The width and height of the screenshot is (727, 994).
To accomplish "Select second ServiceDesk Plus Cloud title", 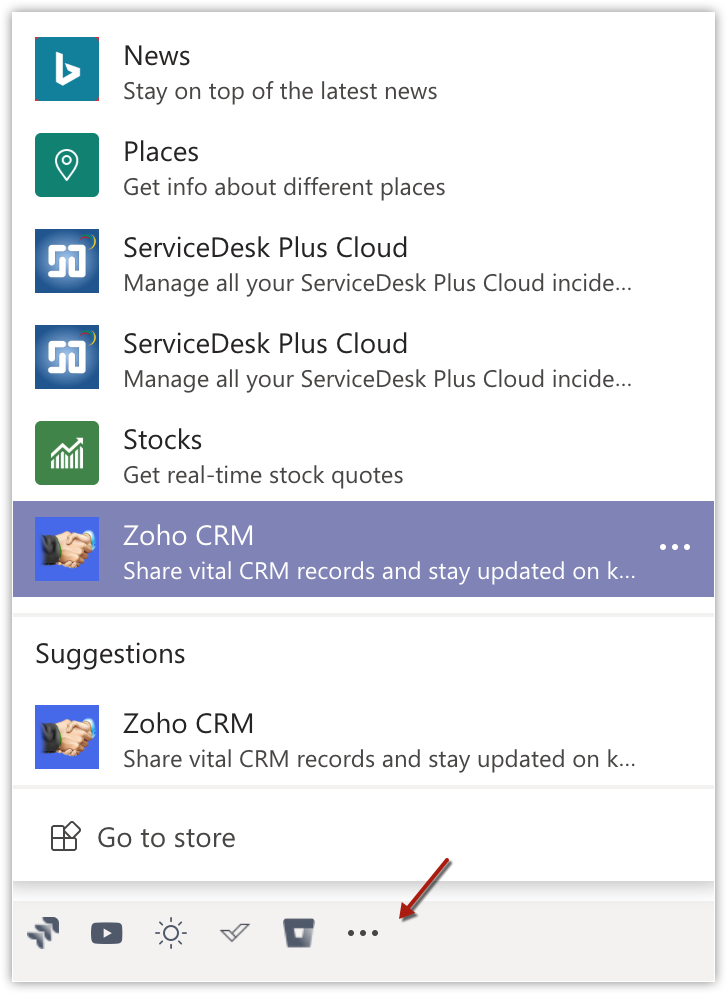I will [266, 344].
